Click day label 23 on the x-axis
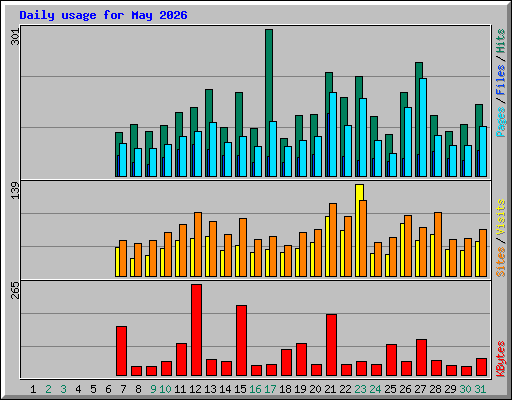This screenshot has width=512, height=400. pos(360,389)
